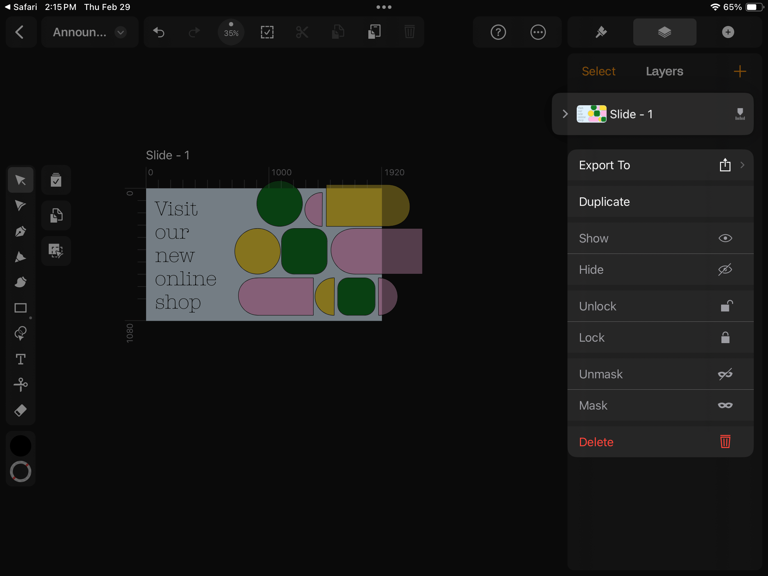Select the Selection arrow tool

(21, 180)
